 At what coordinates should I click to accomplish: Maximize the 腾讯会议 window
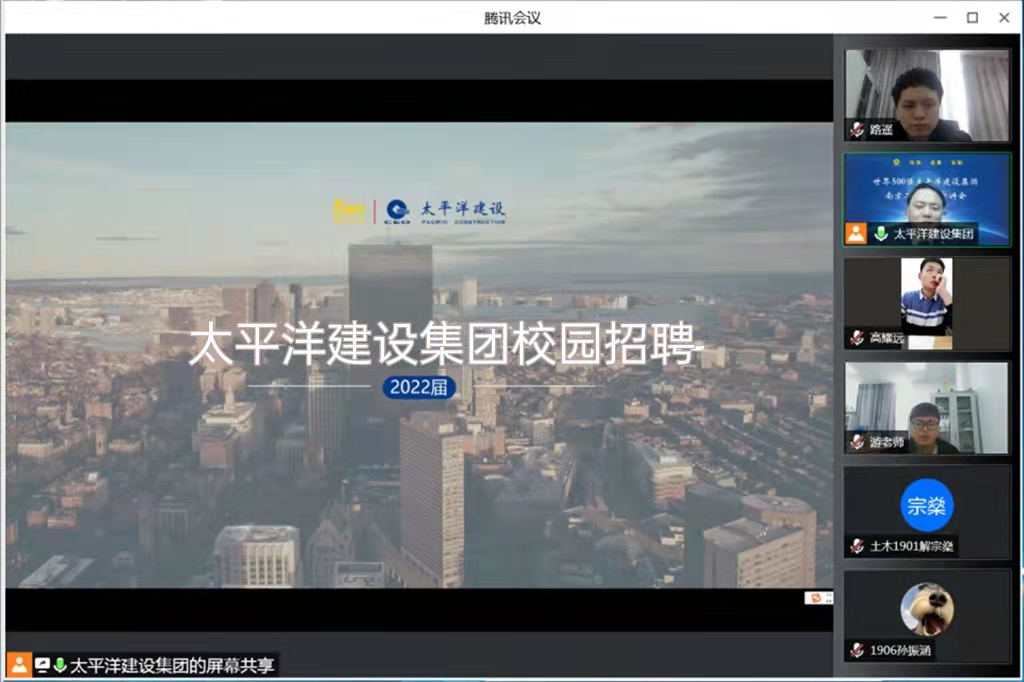tap(972, 17)
